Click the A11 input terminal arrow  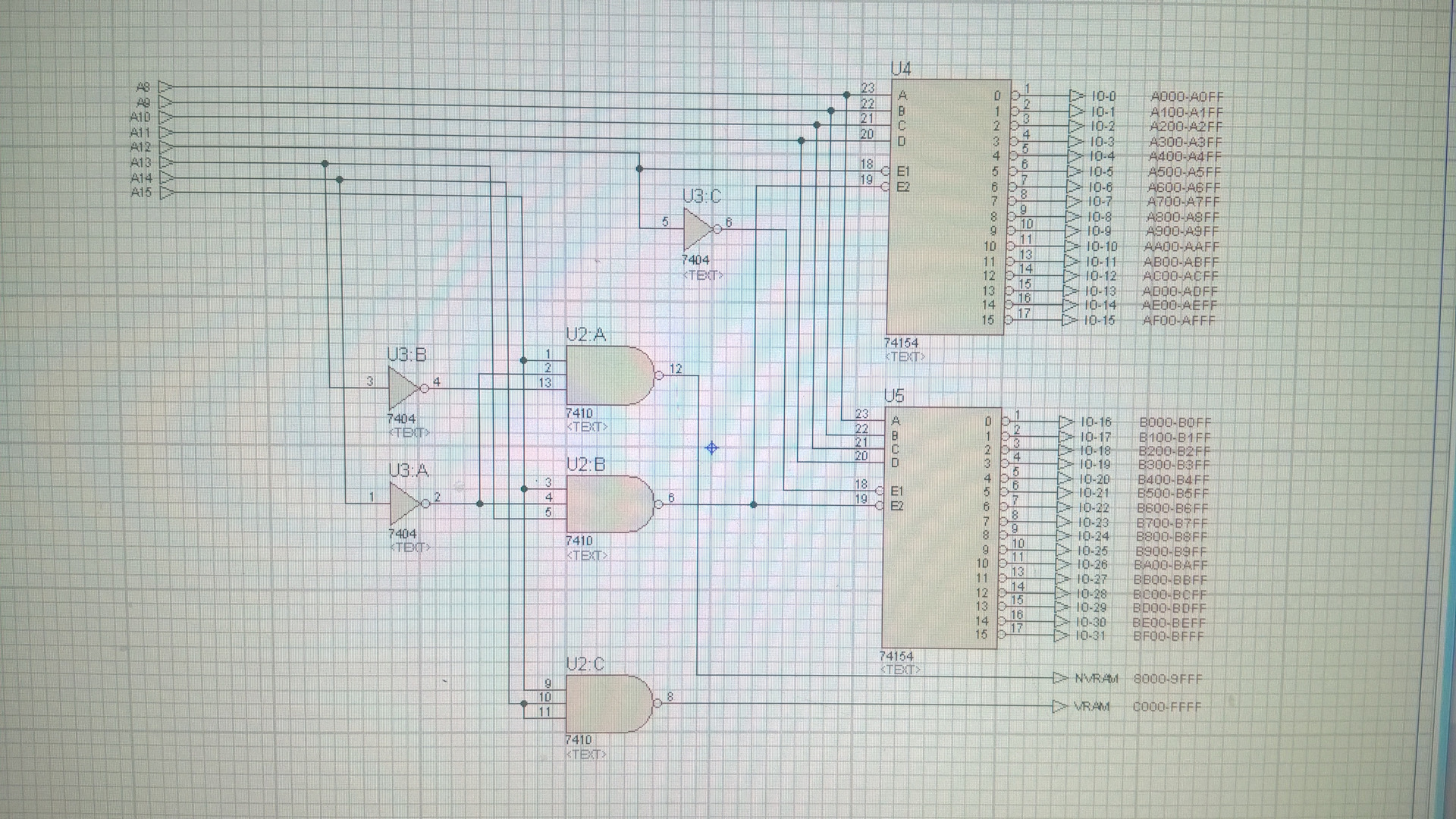coord(166,133)
